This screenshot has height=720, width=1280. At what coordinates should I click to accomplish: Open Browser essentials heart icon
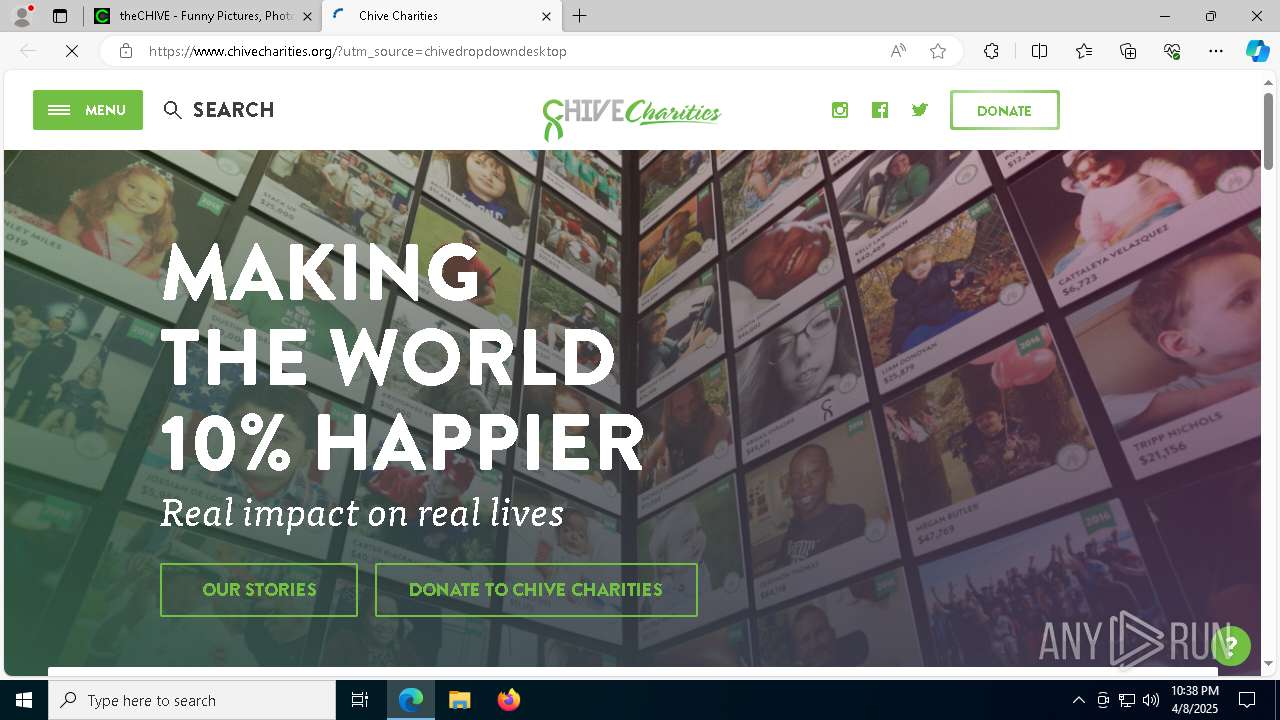(x=1172, y=51)
